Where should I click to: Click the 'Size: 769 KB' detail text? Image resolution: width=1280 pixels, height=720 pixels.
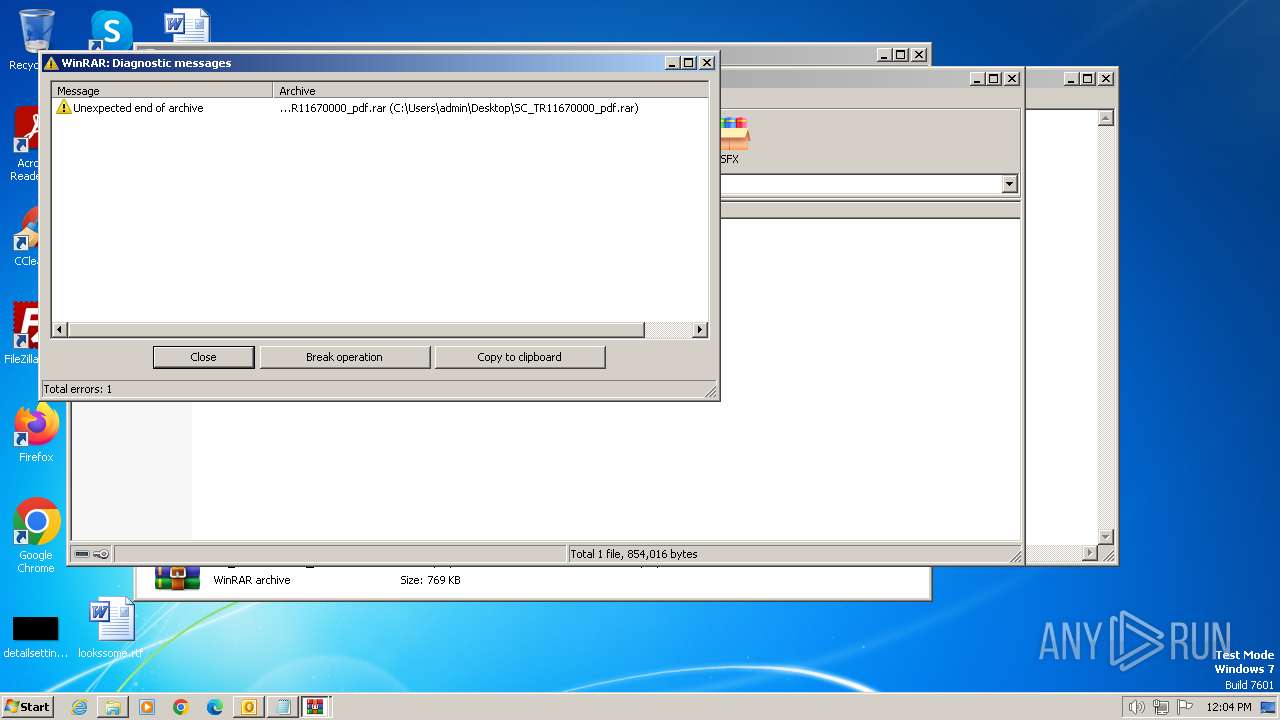[x=430, y=580]
